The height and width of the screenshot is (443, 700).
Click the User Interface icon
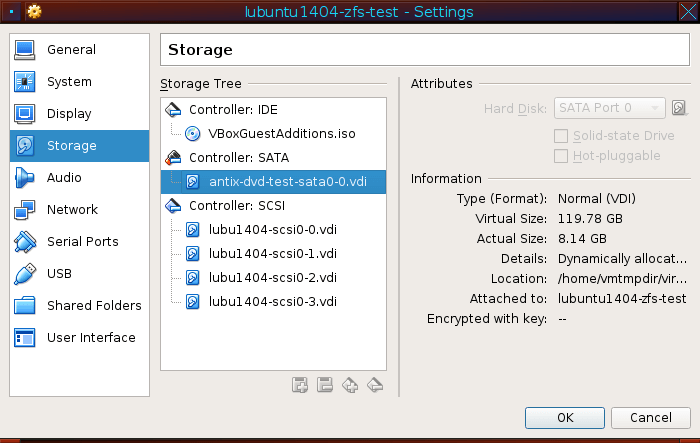coord(25,338)
